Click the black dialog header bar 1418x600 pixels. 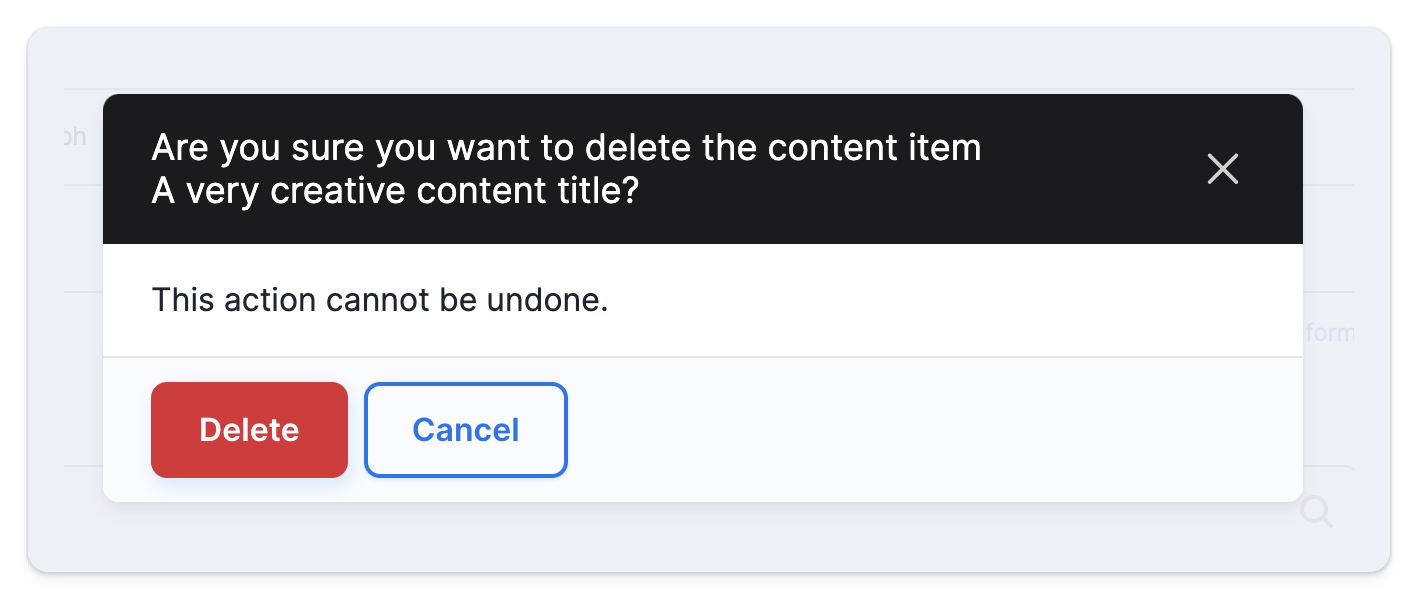(x=703, y=169)
